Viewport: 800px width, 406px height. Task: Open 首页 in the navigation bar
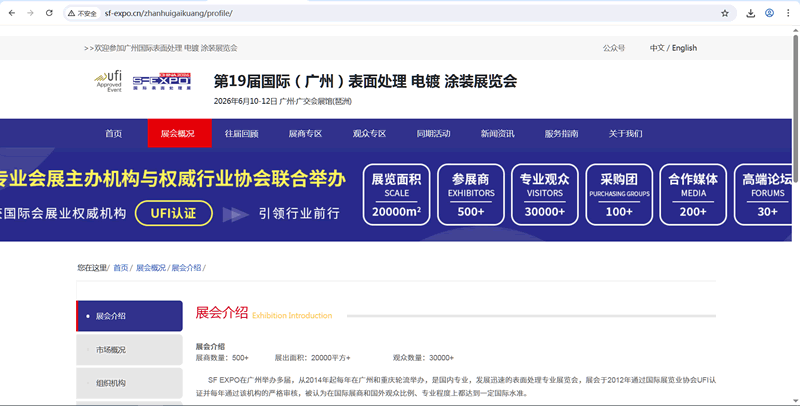(114, 134)
